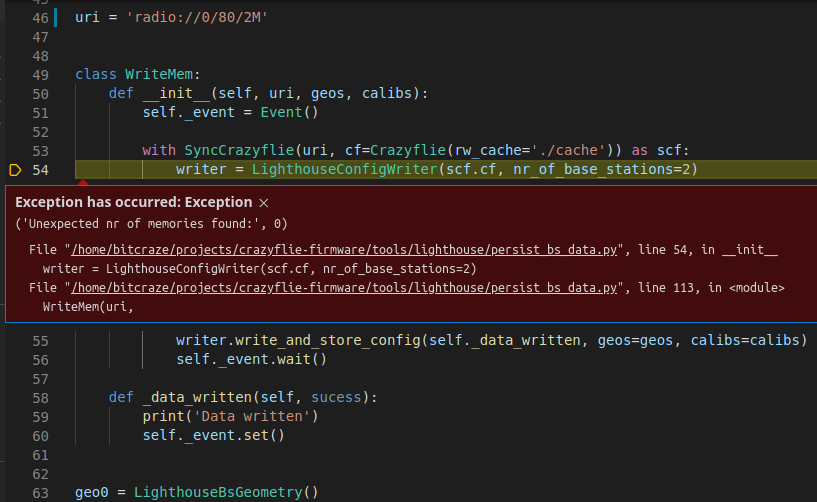Click line number 49 in the gutter
817x502 pixels.
tap(41, 75)
